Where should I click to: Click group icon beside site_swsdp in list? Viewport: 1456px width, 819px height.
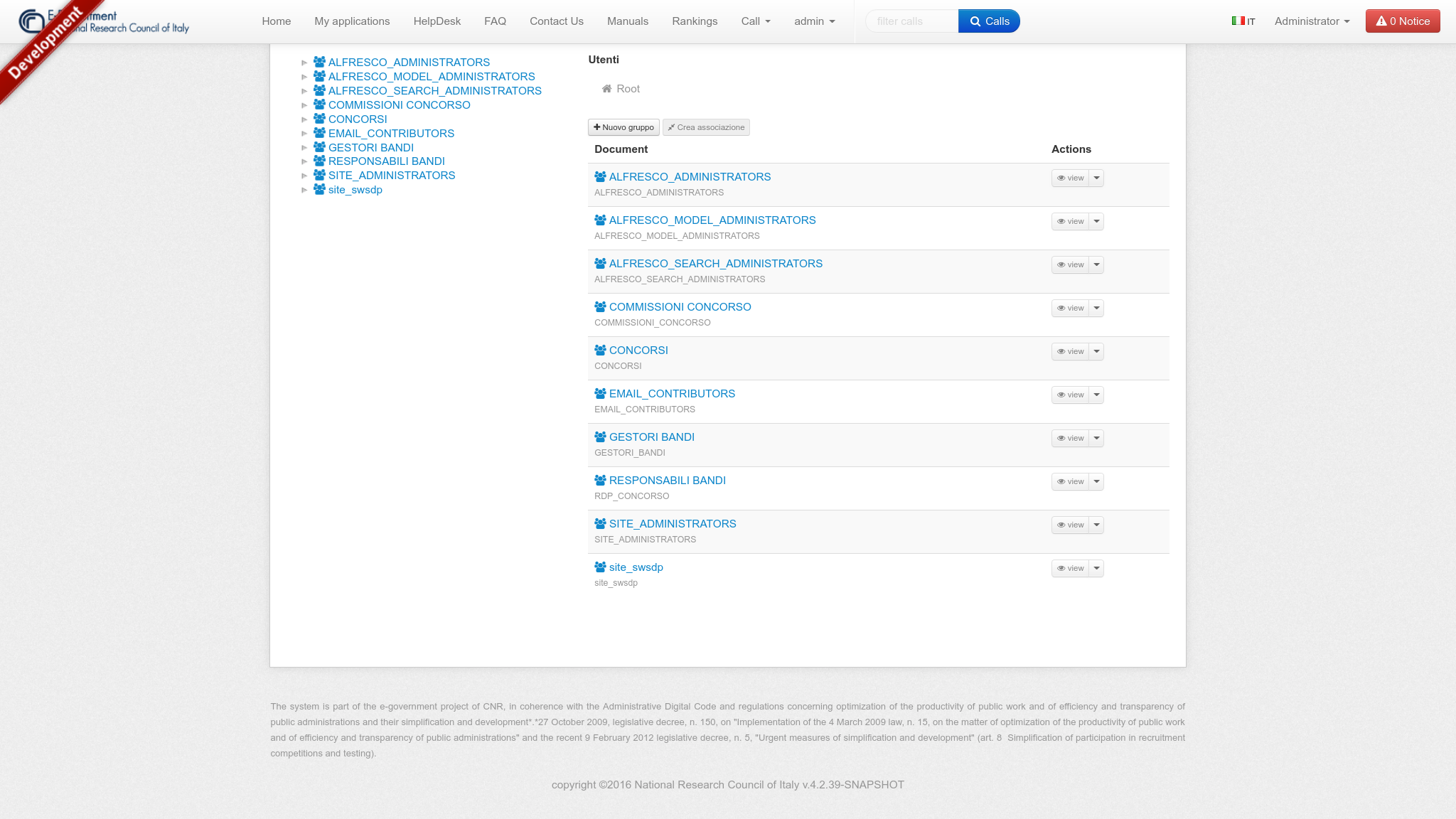coord(600,567)
